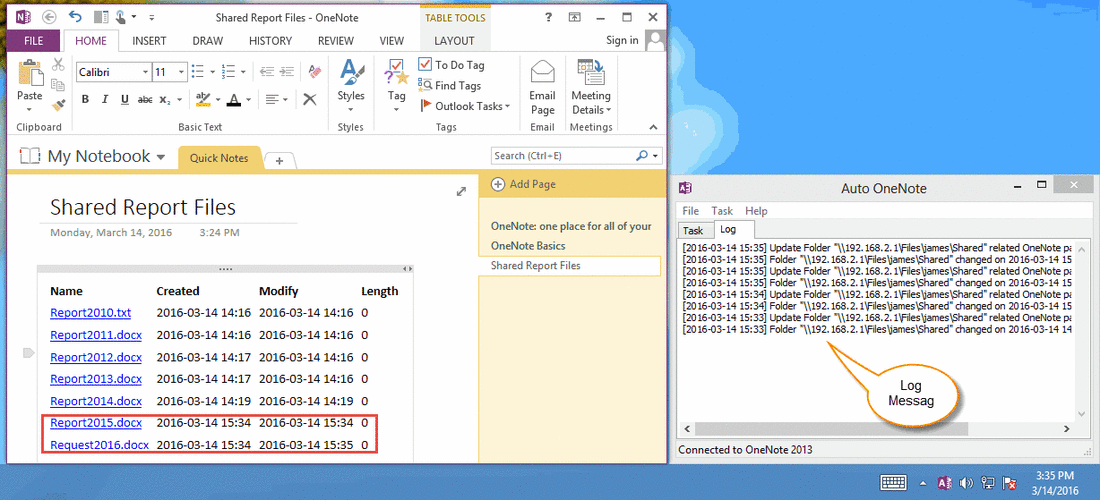
Task: Expand the Bullets dropdown arrow
Action: 211,72
